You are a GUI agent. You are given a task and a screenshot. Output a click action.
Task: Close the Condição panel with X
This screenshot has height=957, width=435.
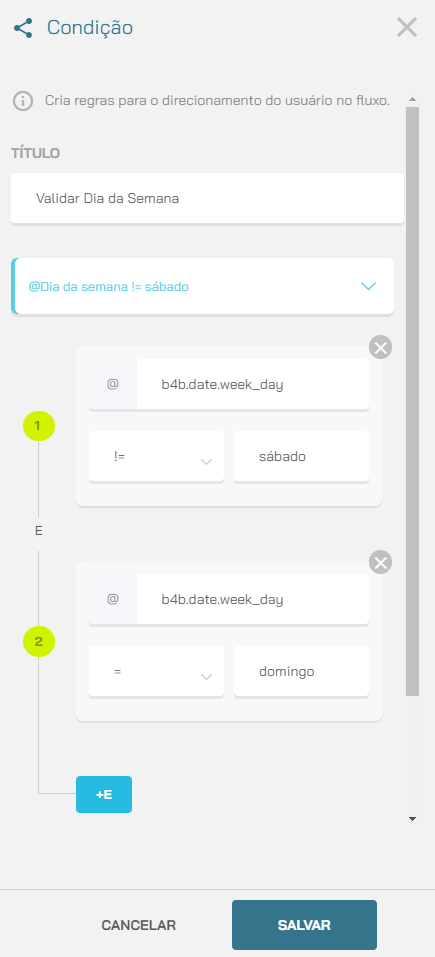407,27
